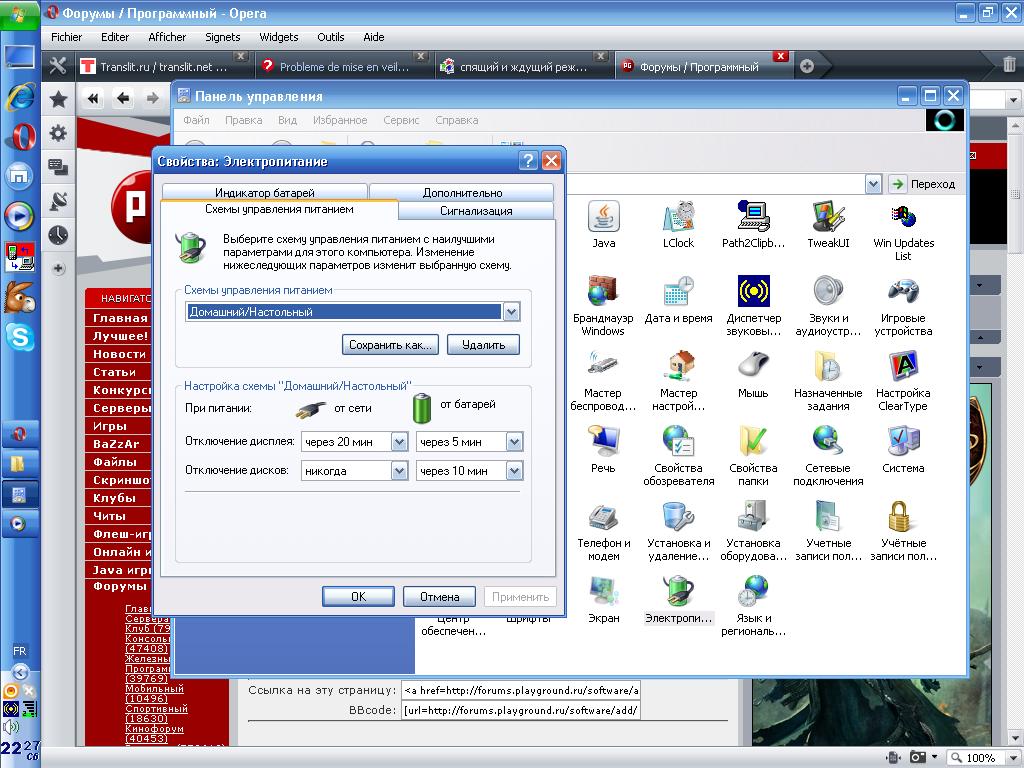This screenshot has width=1024, height=768.
Task: Open the Signets menu in Opera
Action: pos(222,37)
